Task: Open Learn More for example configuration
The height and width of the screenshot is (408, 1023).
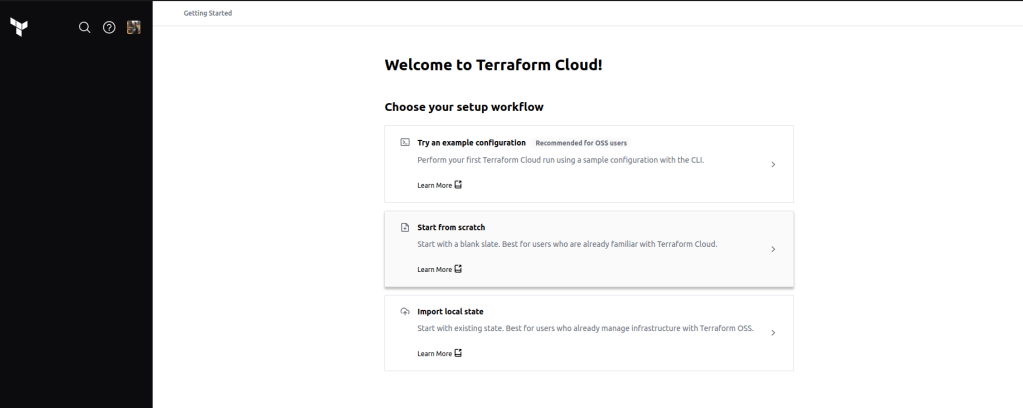Action: click(x=434, y=185)
